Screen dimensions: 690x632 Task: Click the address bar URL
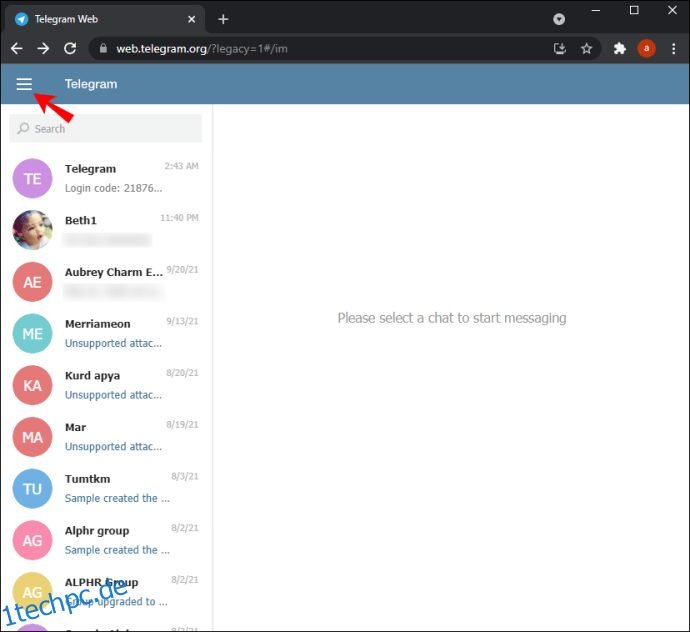tap(202, 48)
